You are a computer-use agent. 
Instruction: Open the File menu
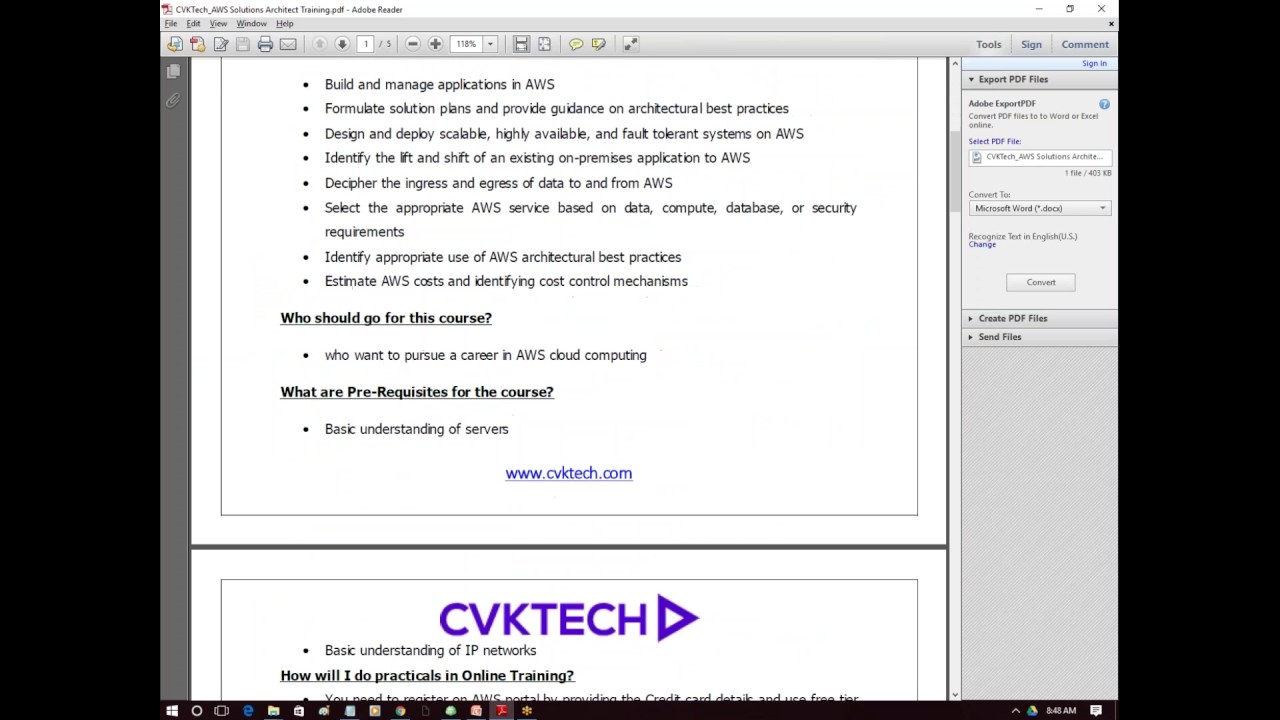[x=171, y=23]
